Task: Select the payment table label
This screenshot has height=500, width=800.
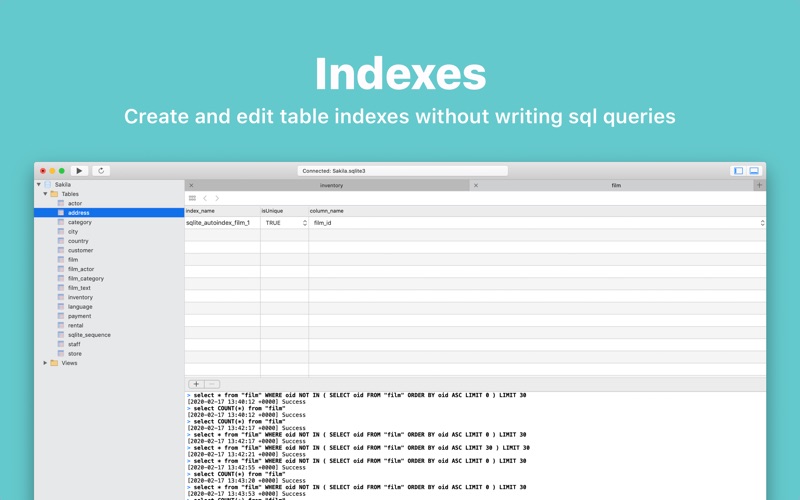Action: [80, 316]
